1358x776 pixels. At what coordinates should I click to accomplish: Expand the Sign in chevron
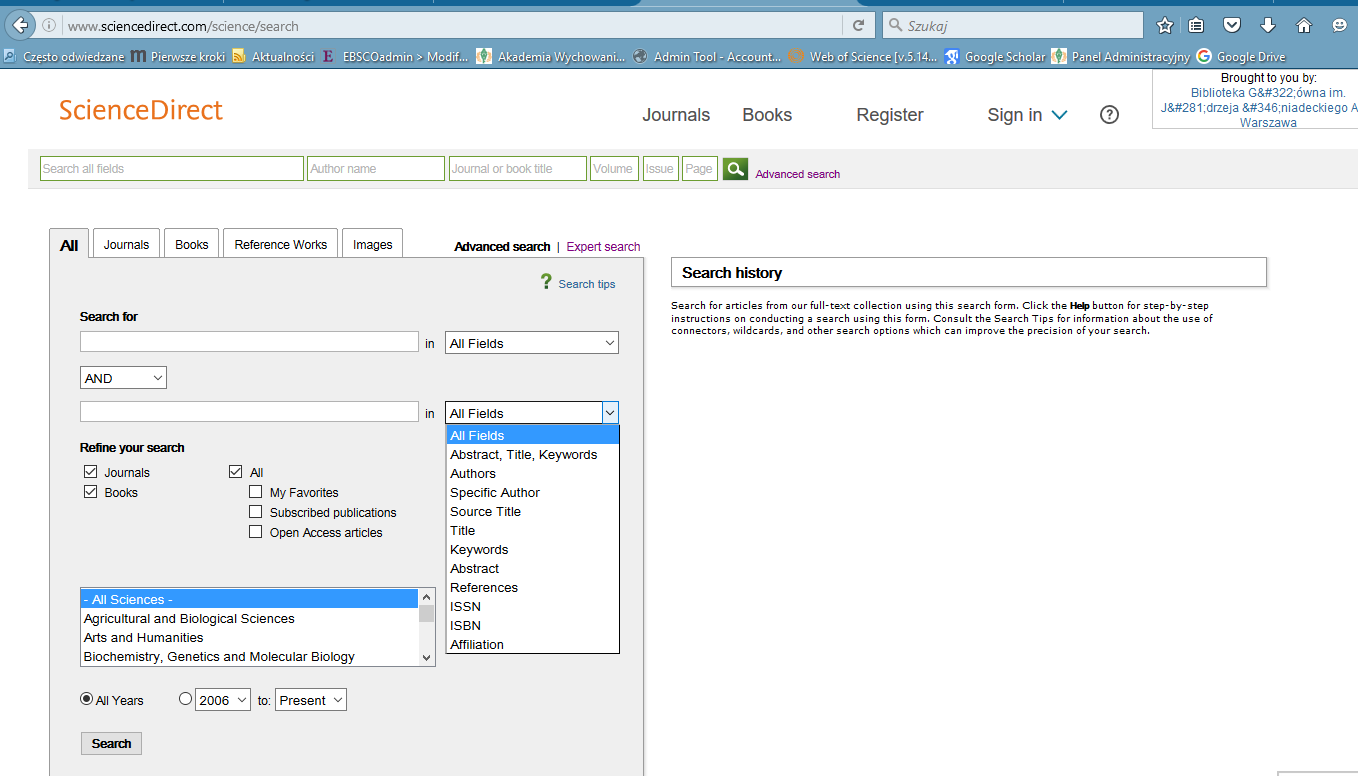pos(1060,116)
